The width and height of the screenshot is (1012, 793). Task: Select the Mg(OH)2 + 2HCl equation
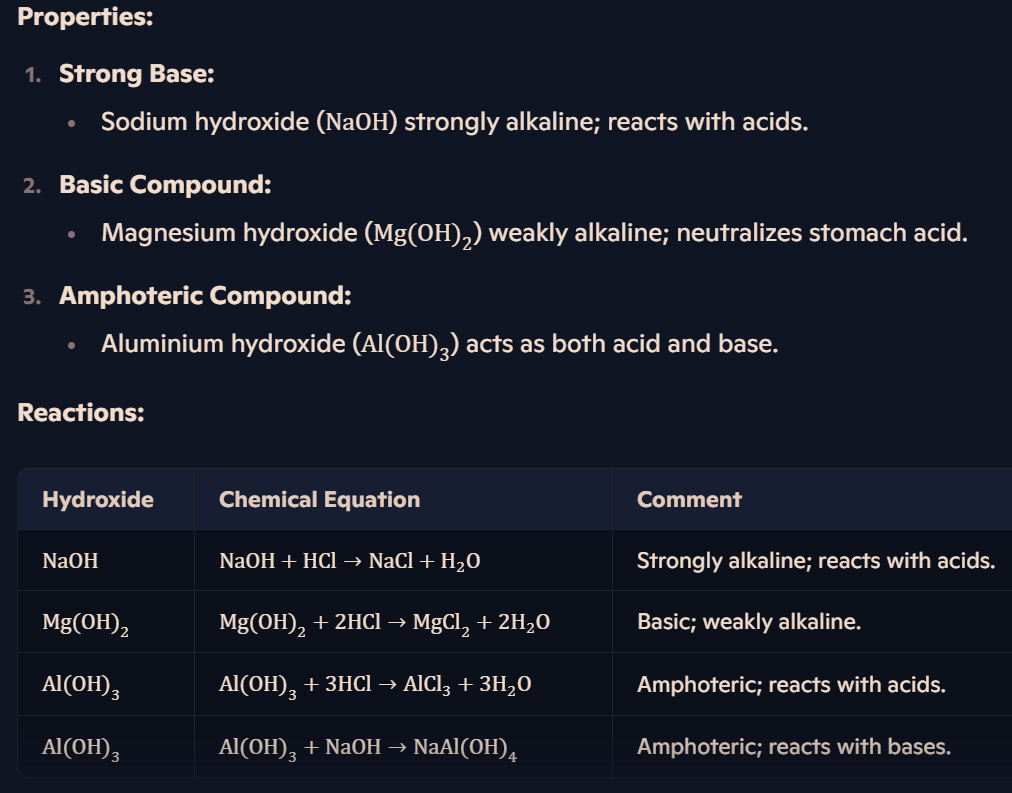(385, 623)
